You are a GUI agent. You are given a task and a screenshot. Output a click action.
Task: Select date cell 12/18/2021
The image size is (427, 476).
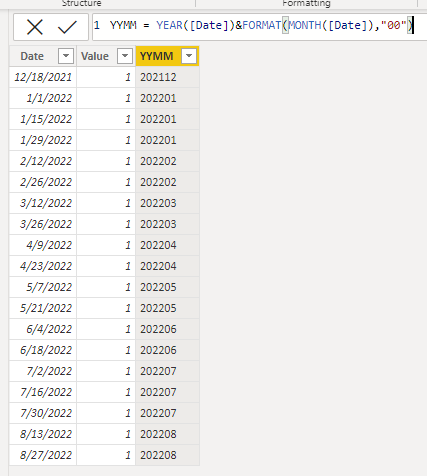pyautogui.click(x=43, y=77)
